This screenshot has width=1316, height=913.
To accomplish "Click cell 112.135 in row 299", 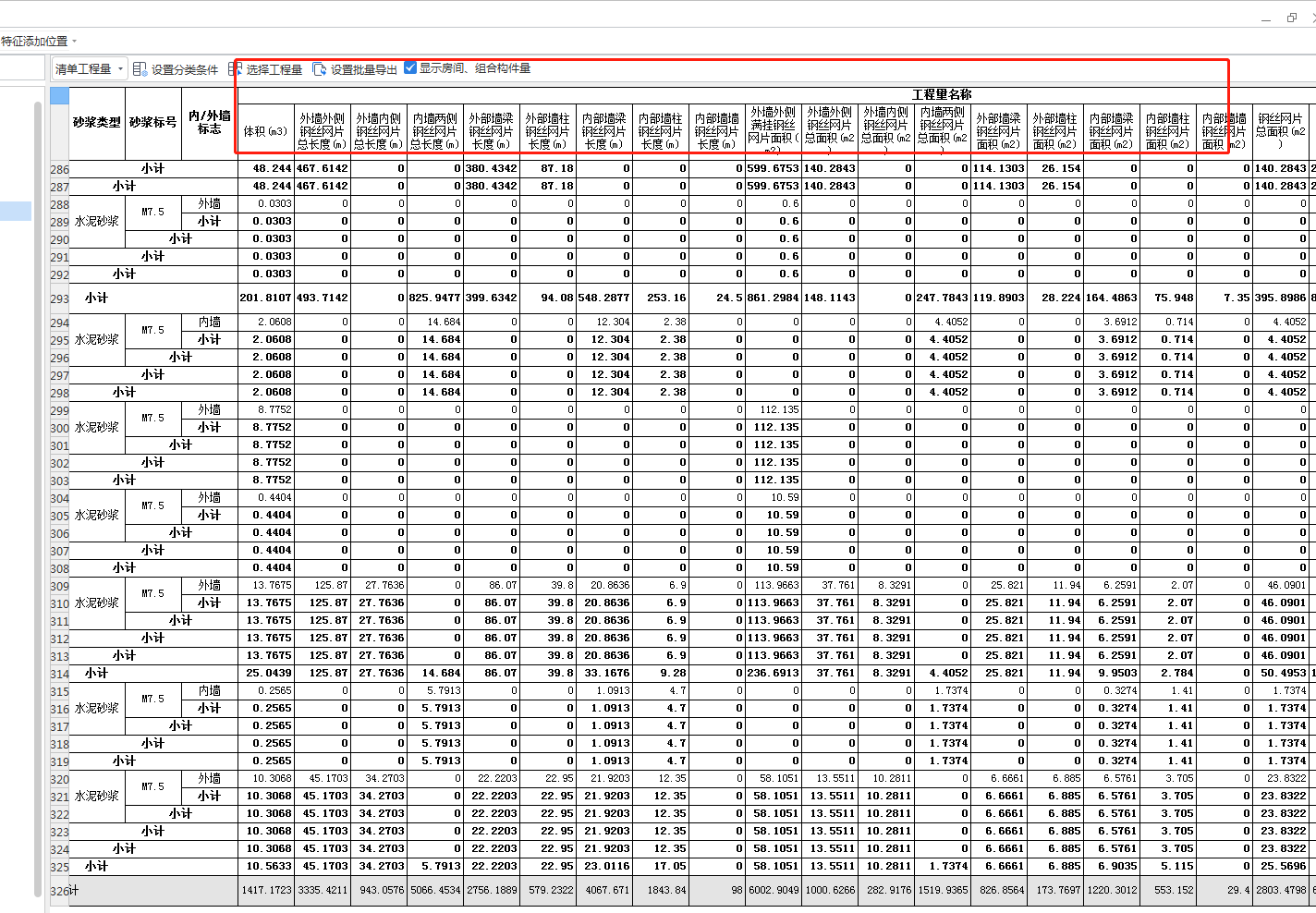I will pos(774,410).
